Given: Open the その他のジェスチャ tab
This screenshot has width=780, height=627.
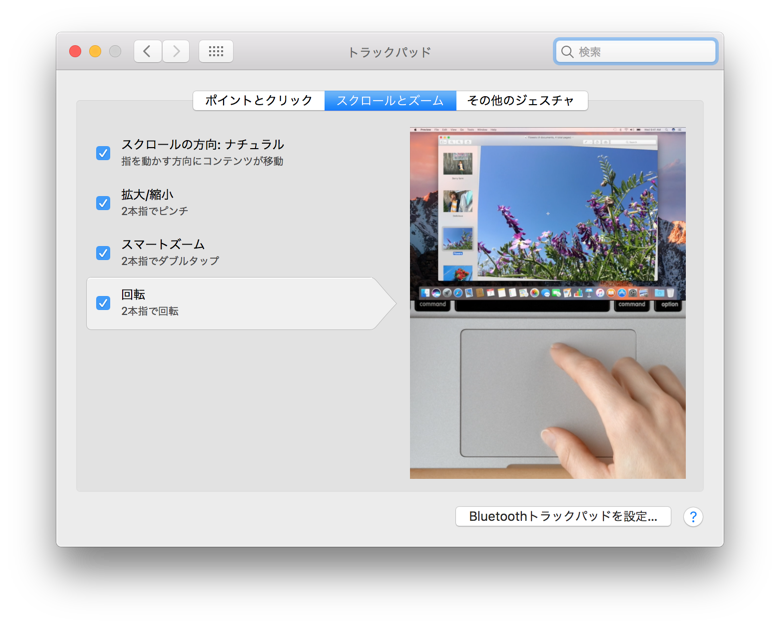Looking at the screenshot, I should click(x=521, y=101).
